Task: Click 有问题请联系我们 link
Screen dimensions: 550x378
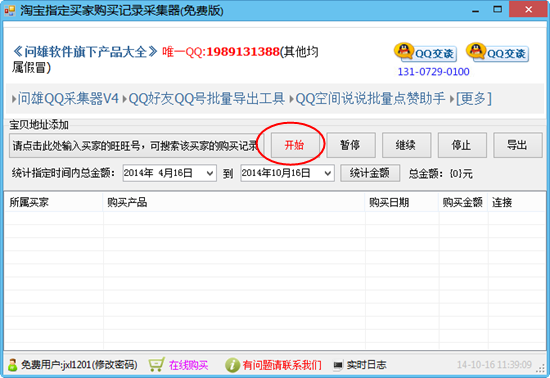Action: (282, 365)
